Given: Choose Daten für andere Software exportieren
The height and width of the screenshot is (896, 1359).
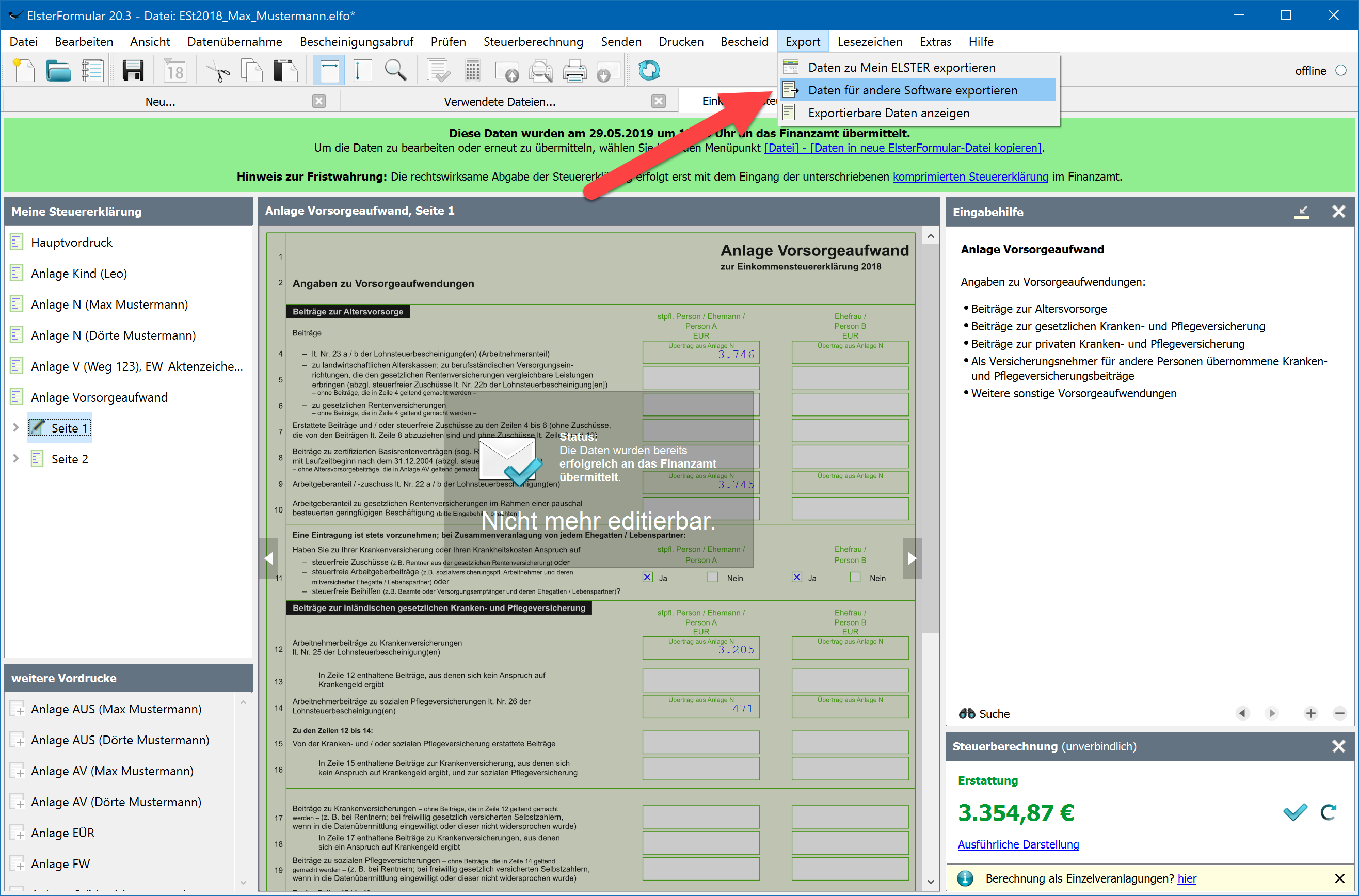Looking at the screenshot, I should 912,90.
